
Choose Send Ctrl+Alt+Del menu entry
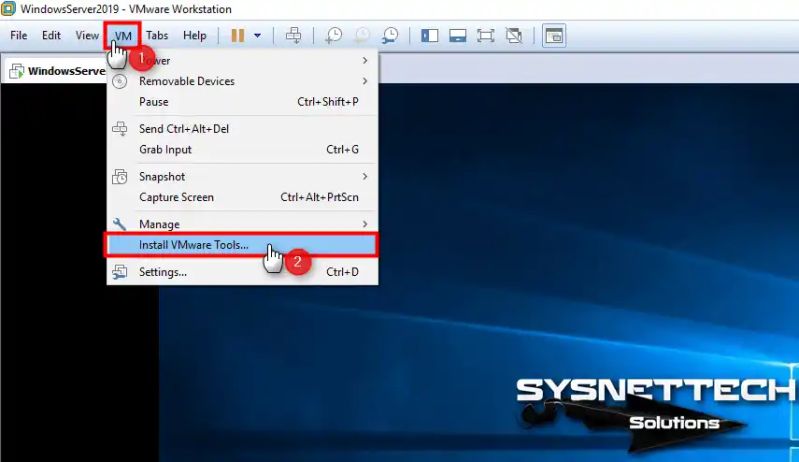click(243, 129)
